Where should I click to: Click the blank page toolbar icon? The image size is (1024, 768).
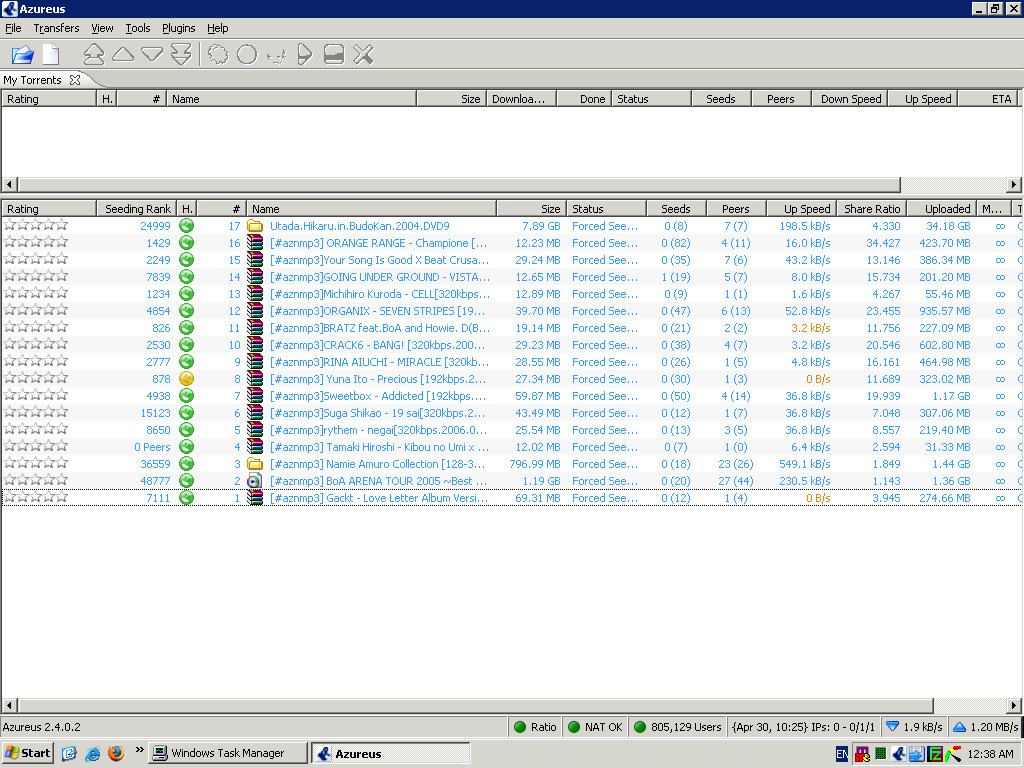click(x=50, y=55)
